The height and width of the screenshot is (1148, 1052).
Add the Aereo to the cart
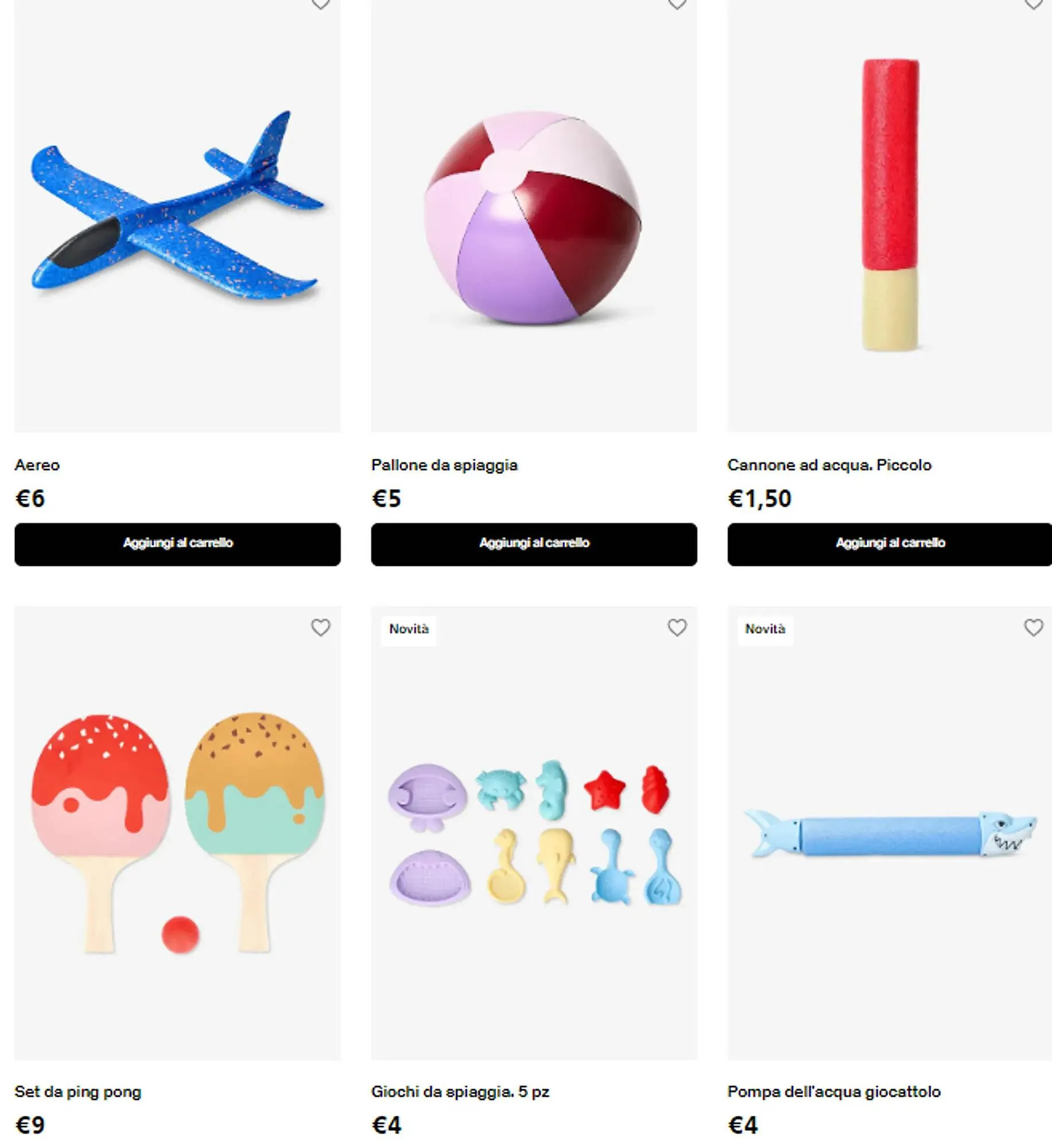177,544
